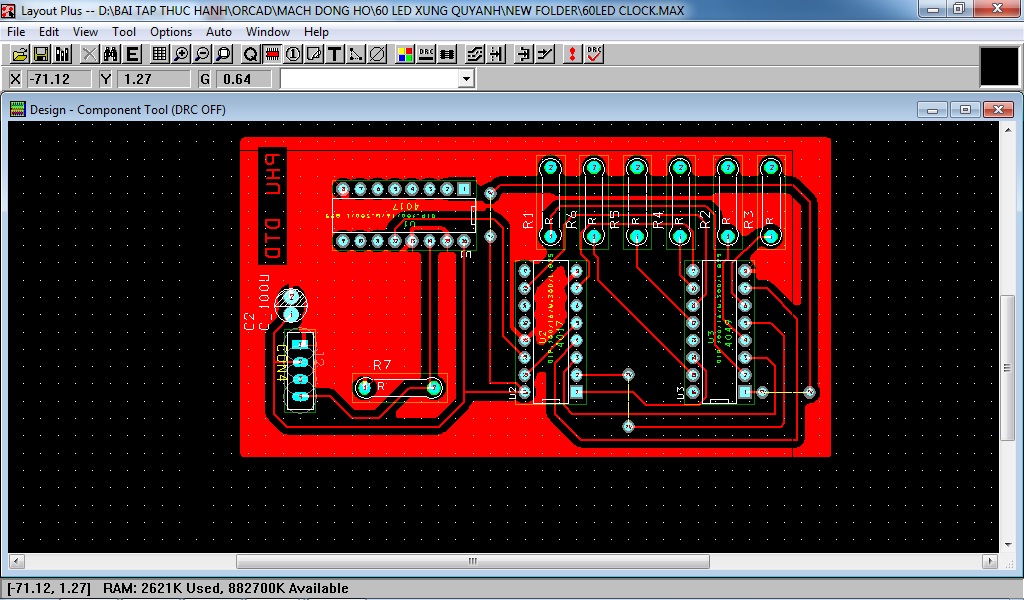Click the Open file folder icon
This screenshot has width=1024, height=600.
tap(19, 54)
